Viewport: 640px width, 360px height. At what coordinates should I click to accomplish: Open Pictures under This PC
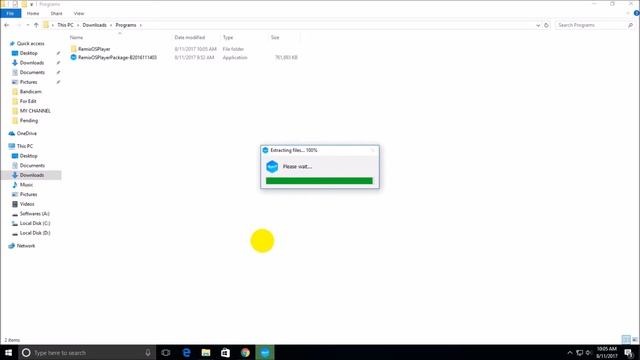(29, 195)
